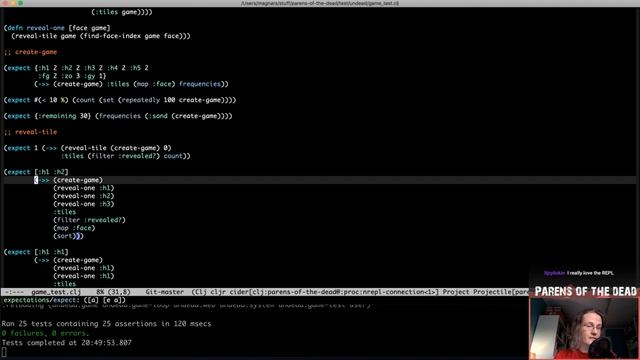
Task: Click the ":fg 2 :zo 3 :gy 1}" line
Action: [72, 76]
